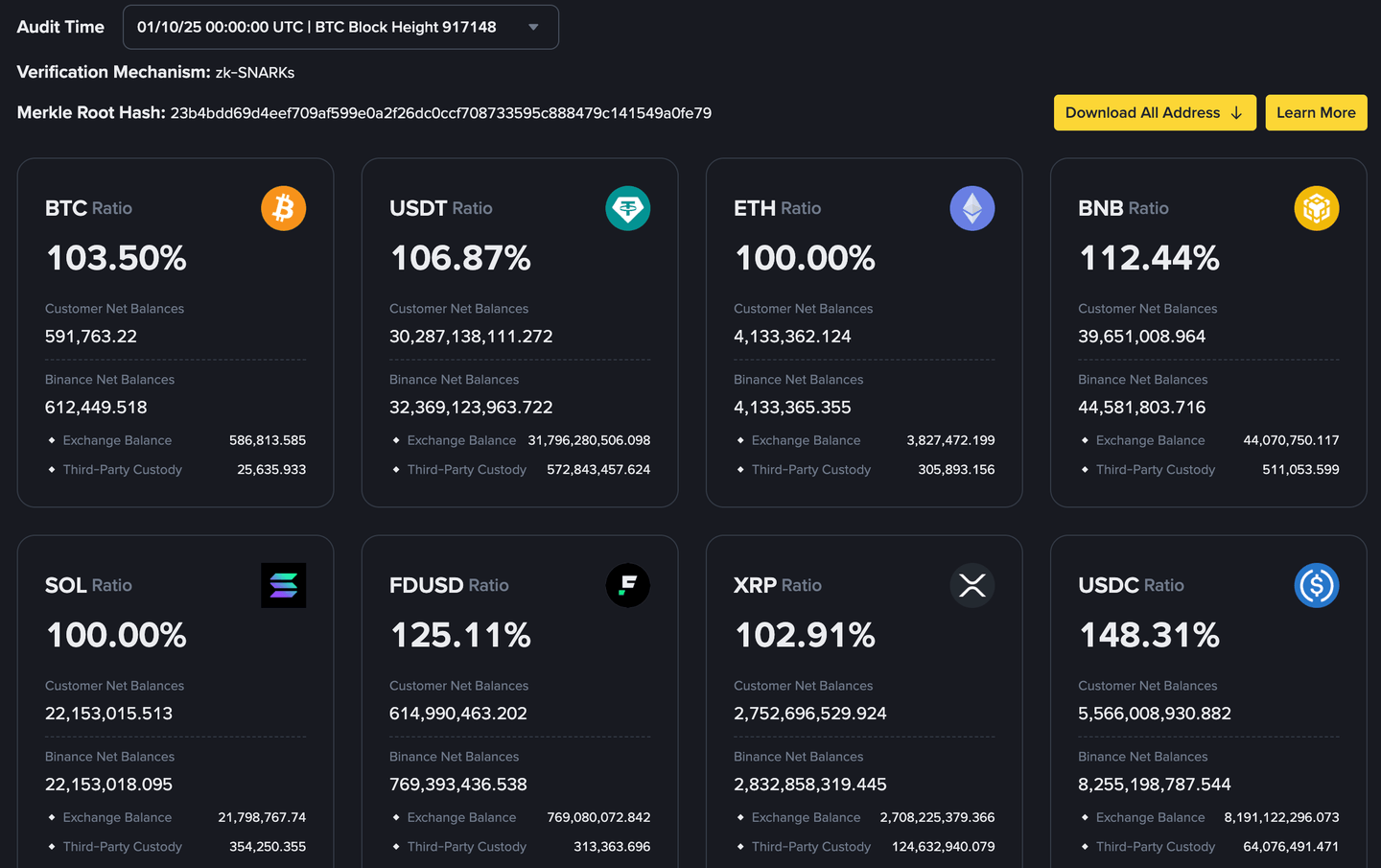Click BTC Exchange Balance row label
The image size is (1381, 868).
117,440
